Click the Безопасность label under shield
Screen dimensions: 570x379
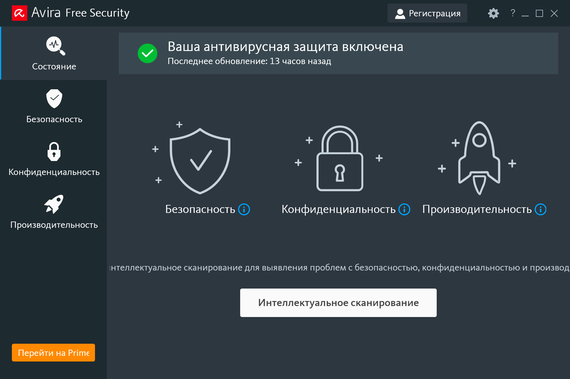pyautogui.click(x=200, y=210)
